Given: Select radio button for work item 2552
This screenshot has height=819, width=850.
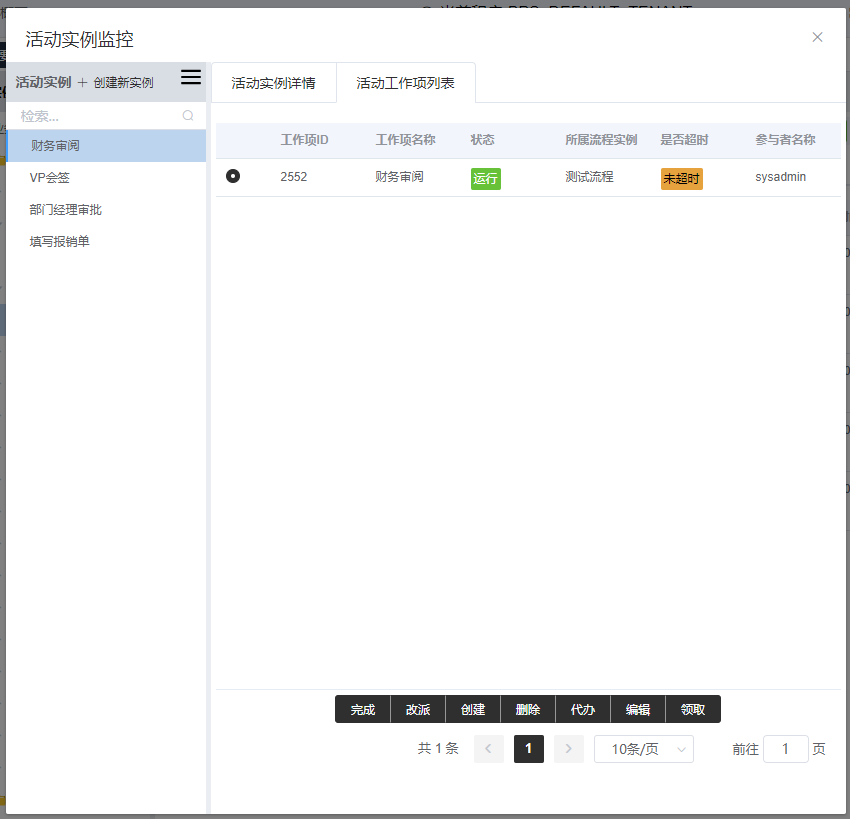Looking at the screenshot, I should (233, 177).
